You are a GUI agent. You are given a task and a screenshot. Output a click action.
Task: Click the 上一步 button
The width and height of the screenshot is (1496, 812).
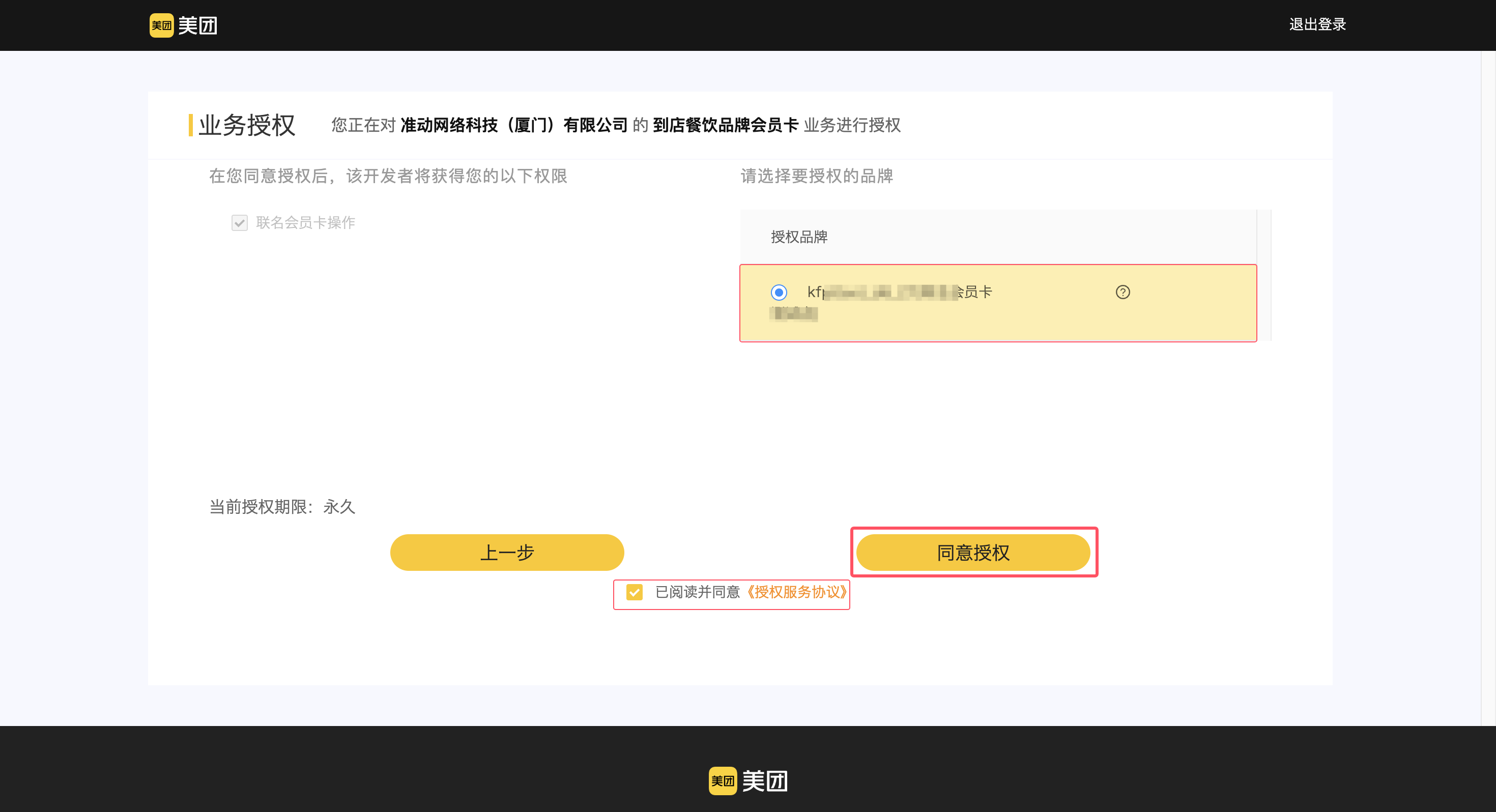(x=507, y=553)
